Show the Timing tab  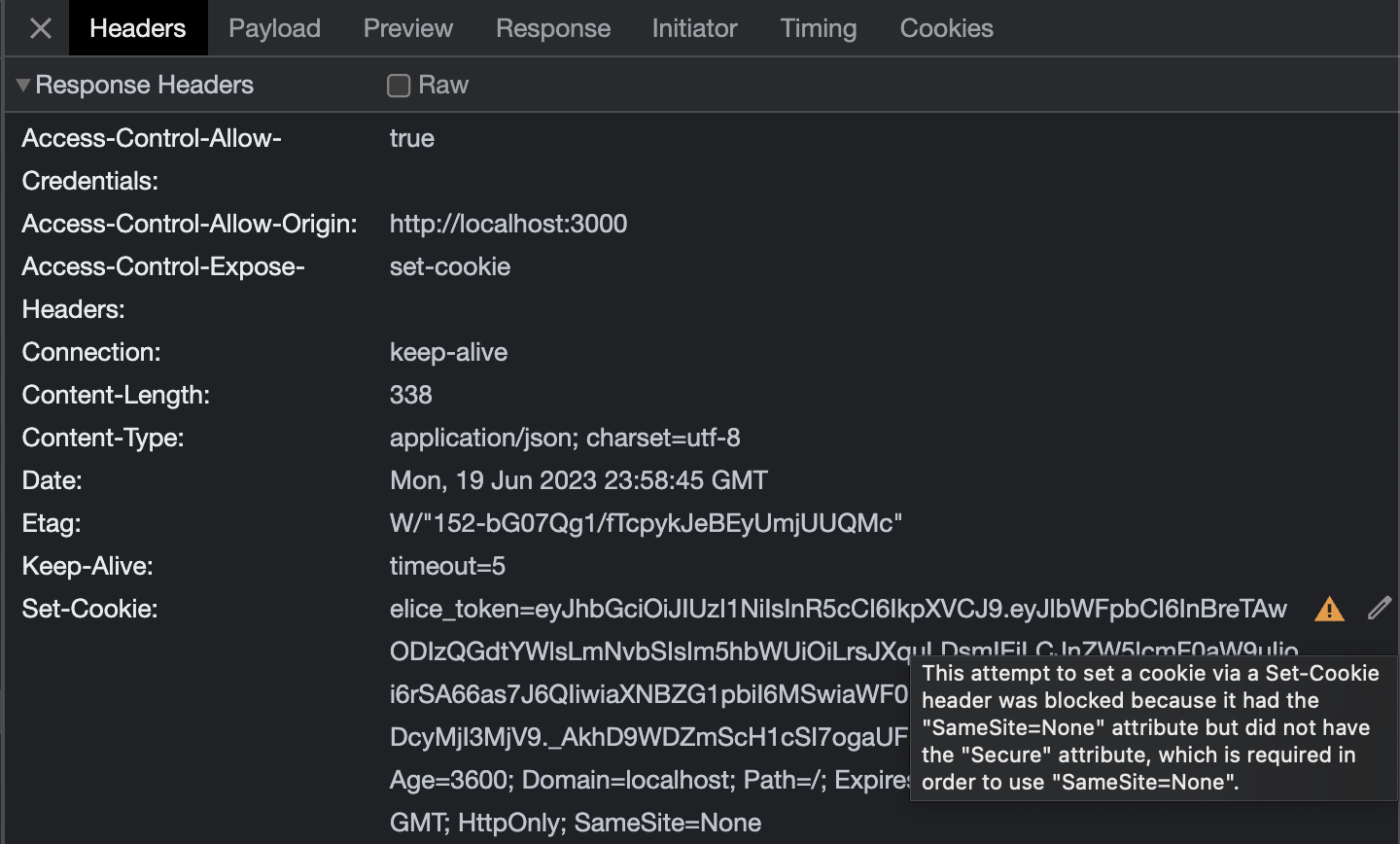tap(819, 28)
